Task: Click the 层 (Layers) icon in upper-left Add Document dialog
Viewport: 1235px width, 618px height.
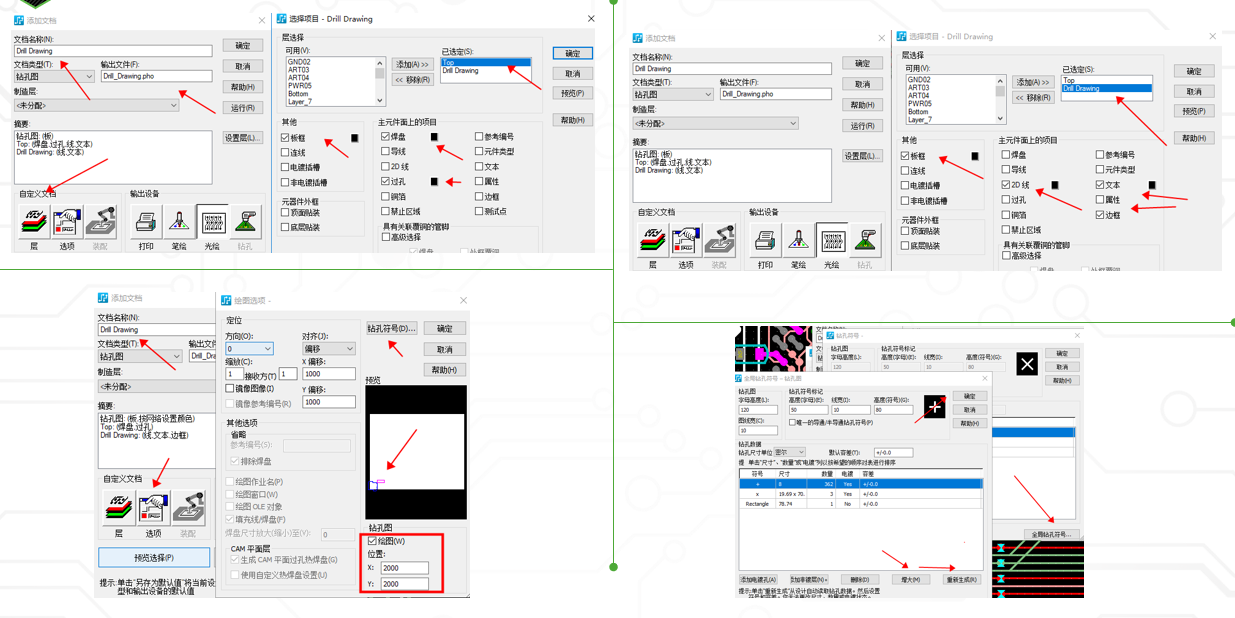Action: pos(34,220)
